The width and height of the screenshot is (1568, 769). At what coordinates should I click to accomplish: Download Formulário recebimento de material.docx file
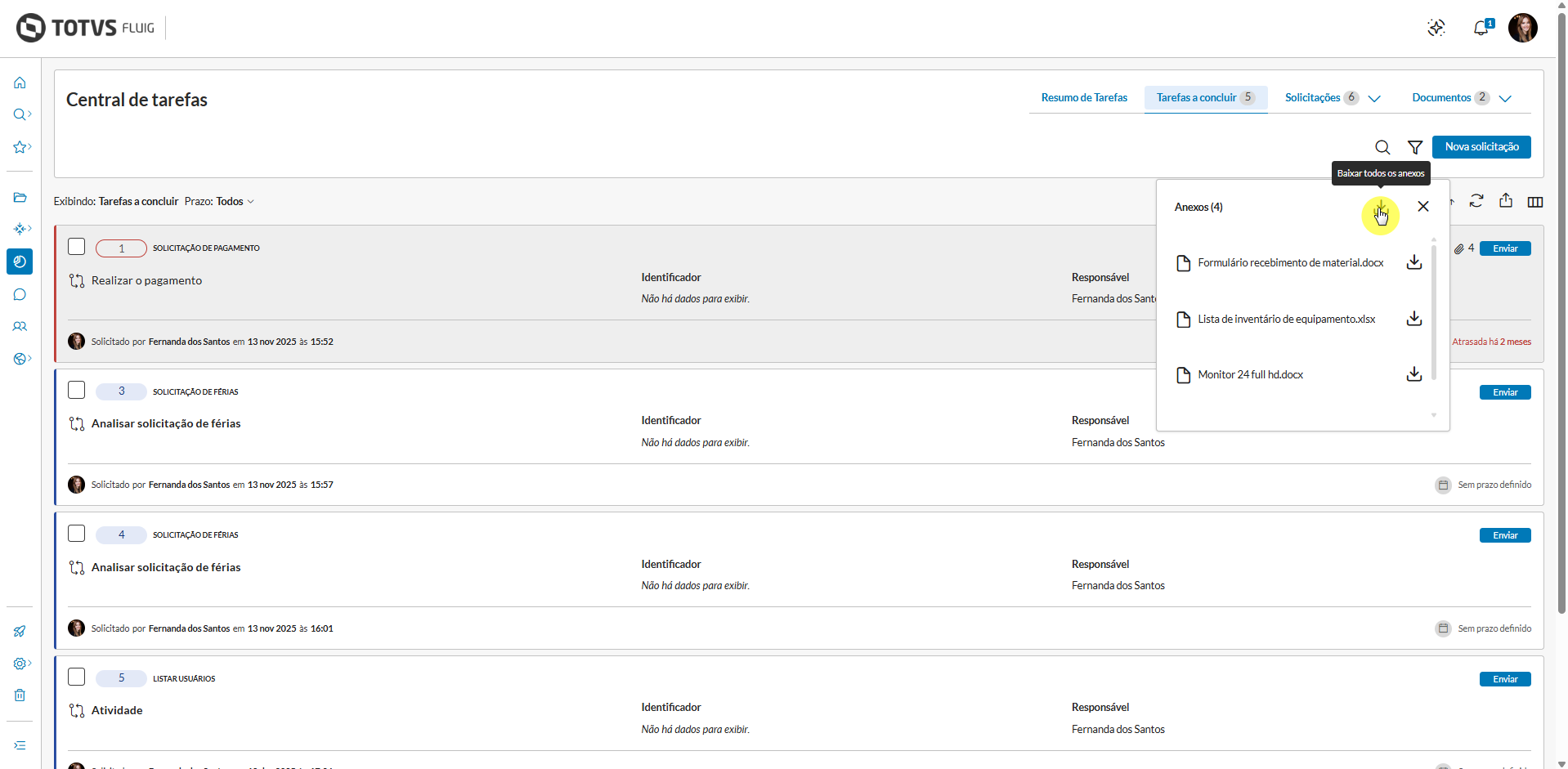1413,262
